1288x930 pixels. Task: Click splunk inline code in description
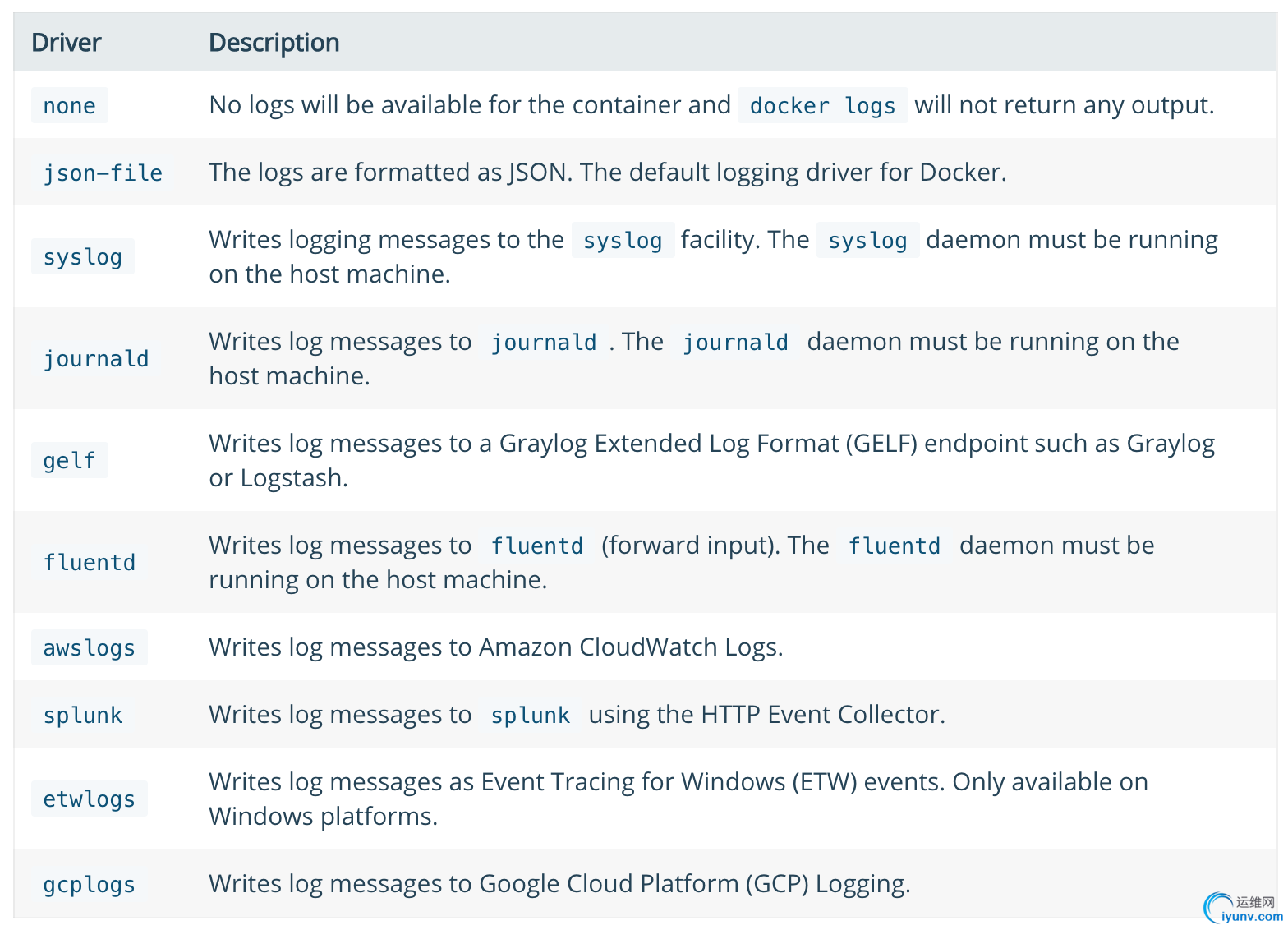(x=531, y=715)
